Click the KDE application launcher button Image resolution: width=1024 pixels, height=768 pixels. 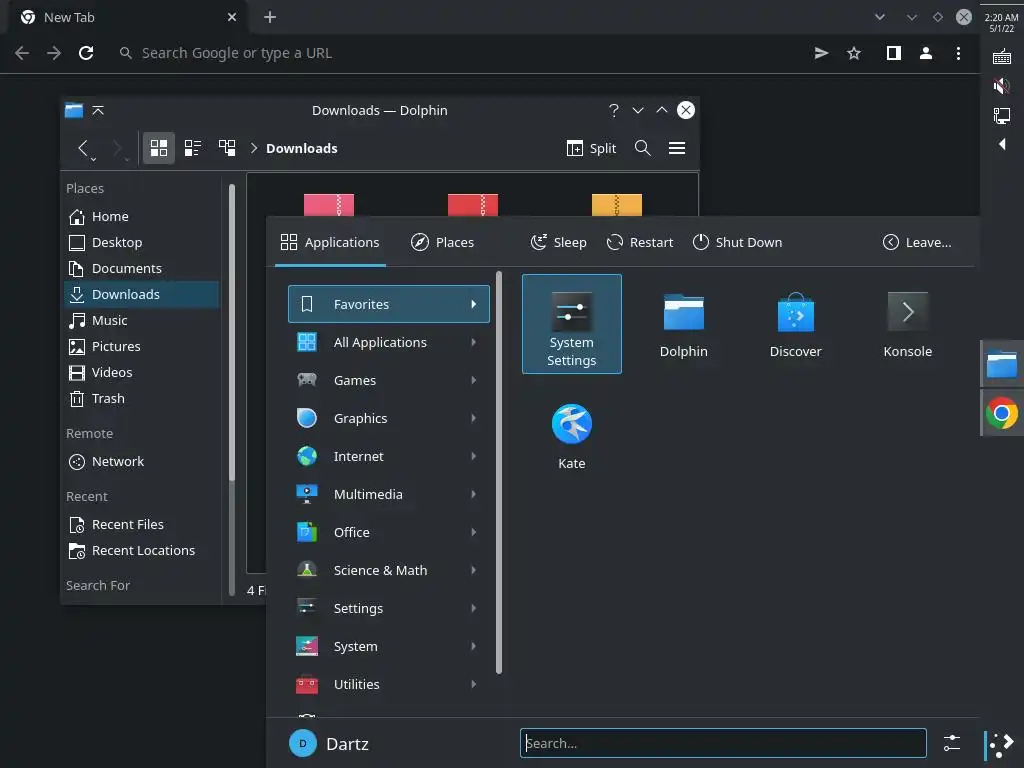(x=1001, y=744)
